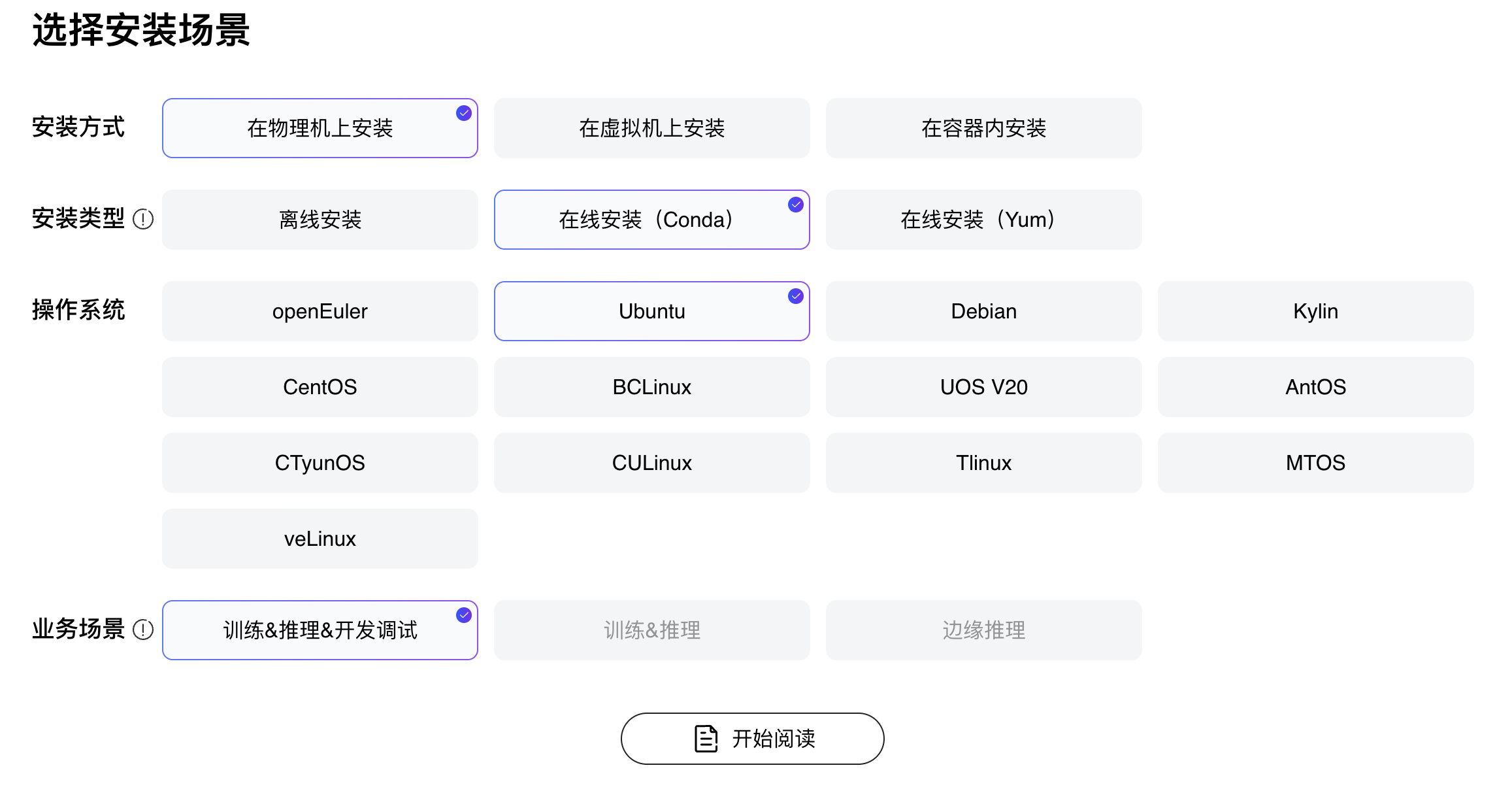Click the checkmark badge on 训练&推理&开发调试

tap(463, 614)
